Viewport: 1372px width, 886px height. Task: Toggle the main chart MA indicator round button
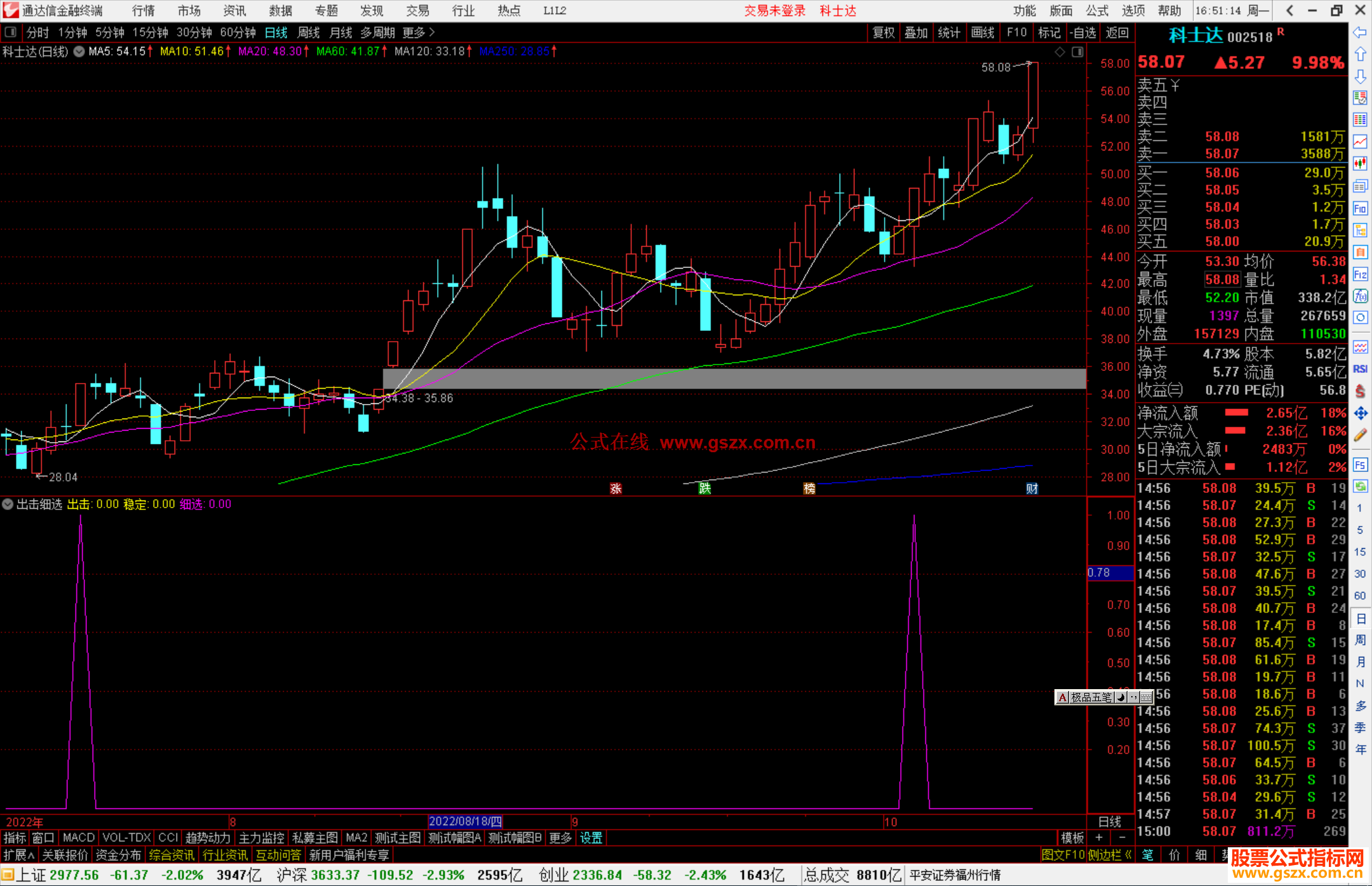tap(79, 52)
